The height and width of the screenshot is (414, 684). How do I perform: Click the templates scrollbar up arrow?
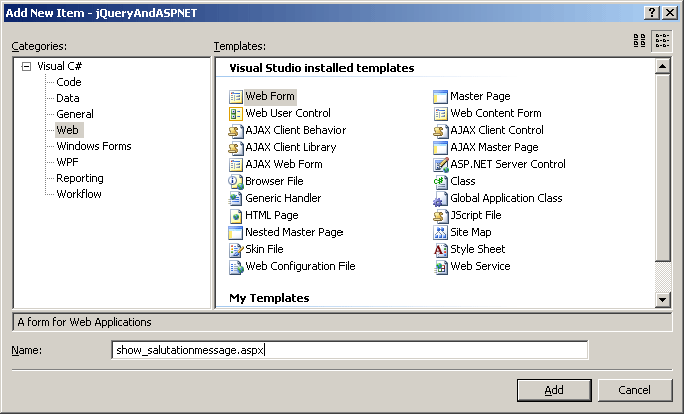(x=663, y=67)
